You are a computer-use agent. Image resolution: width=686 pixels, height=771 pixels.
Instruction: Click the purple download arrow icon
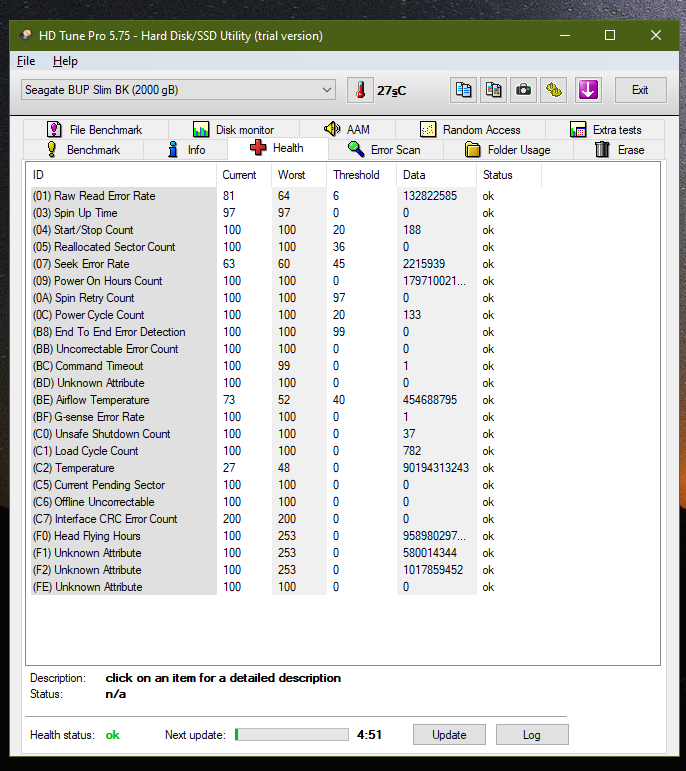pyautogui.click(x=588, y=90)
